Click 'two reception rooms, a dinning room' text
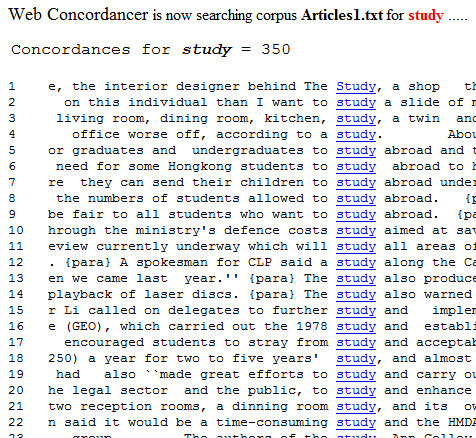Screen dimensions: 476x438 pos(188,406)
